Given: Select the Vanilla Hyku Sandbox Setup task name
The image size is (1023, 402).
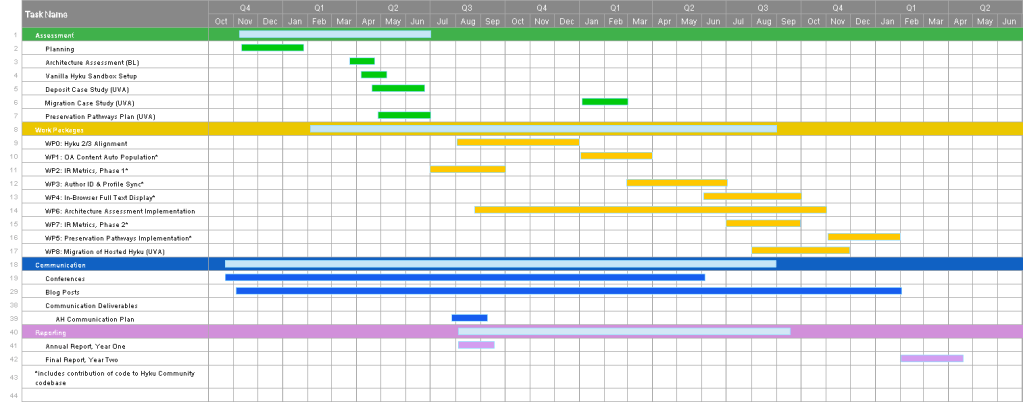Looking at the screenshot, I should pyautogui.click(x=91, y=75).
